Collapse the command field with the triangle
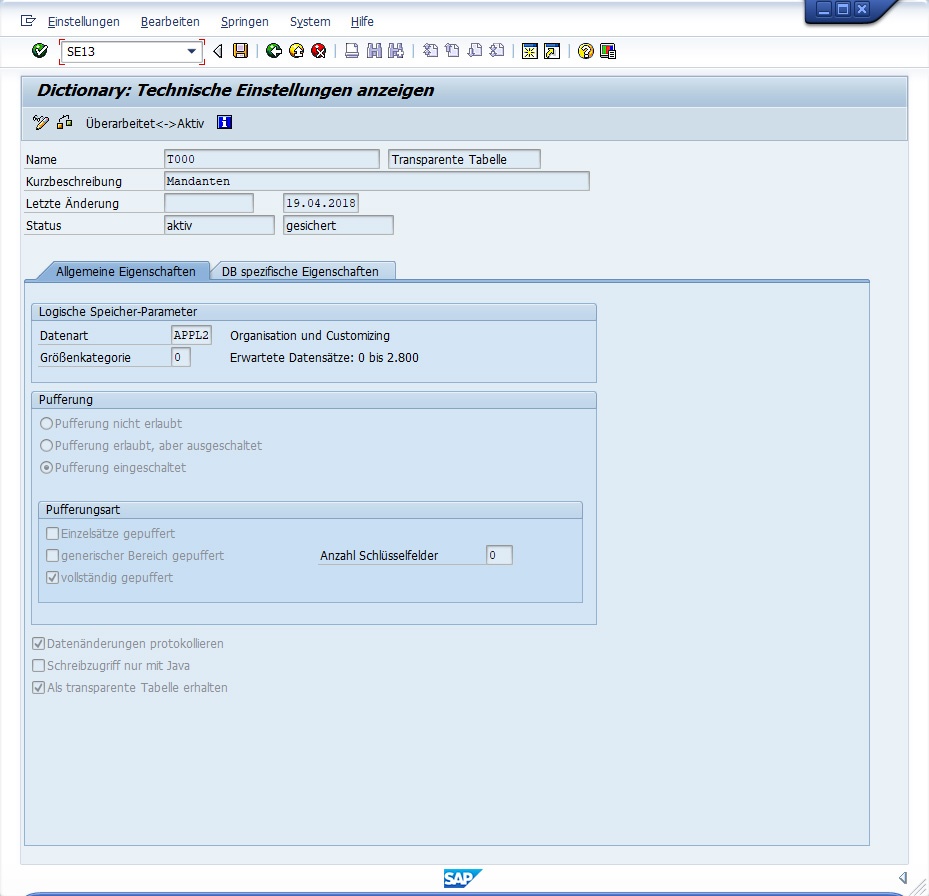Screen dimensions: 929x896 (217, 52)
